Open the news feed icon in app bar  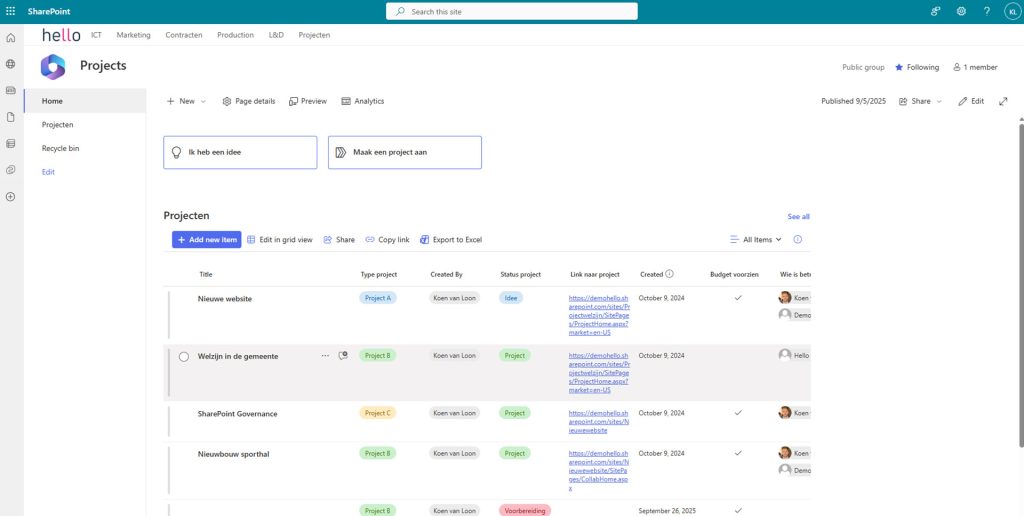(10, 90)
